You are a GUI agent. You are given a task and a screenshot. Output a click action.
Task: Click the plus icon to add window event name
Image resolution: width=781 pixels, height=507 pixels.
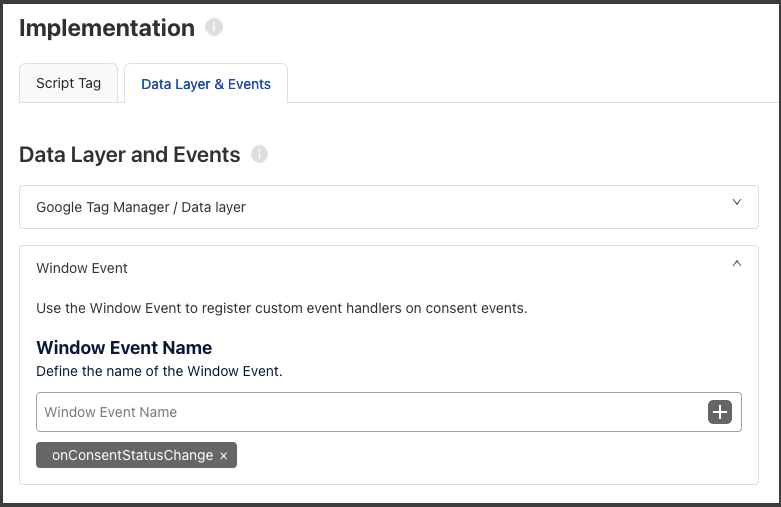click(720, 412)
